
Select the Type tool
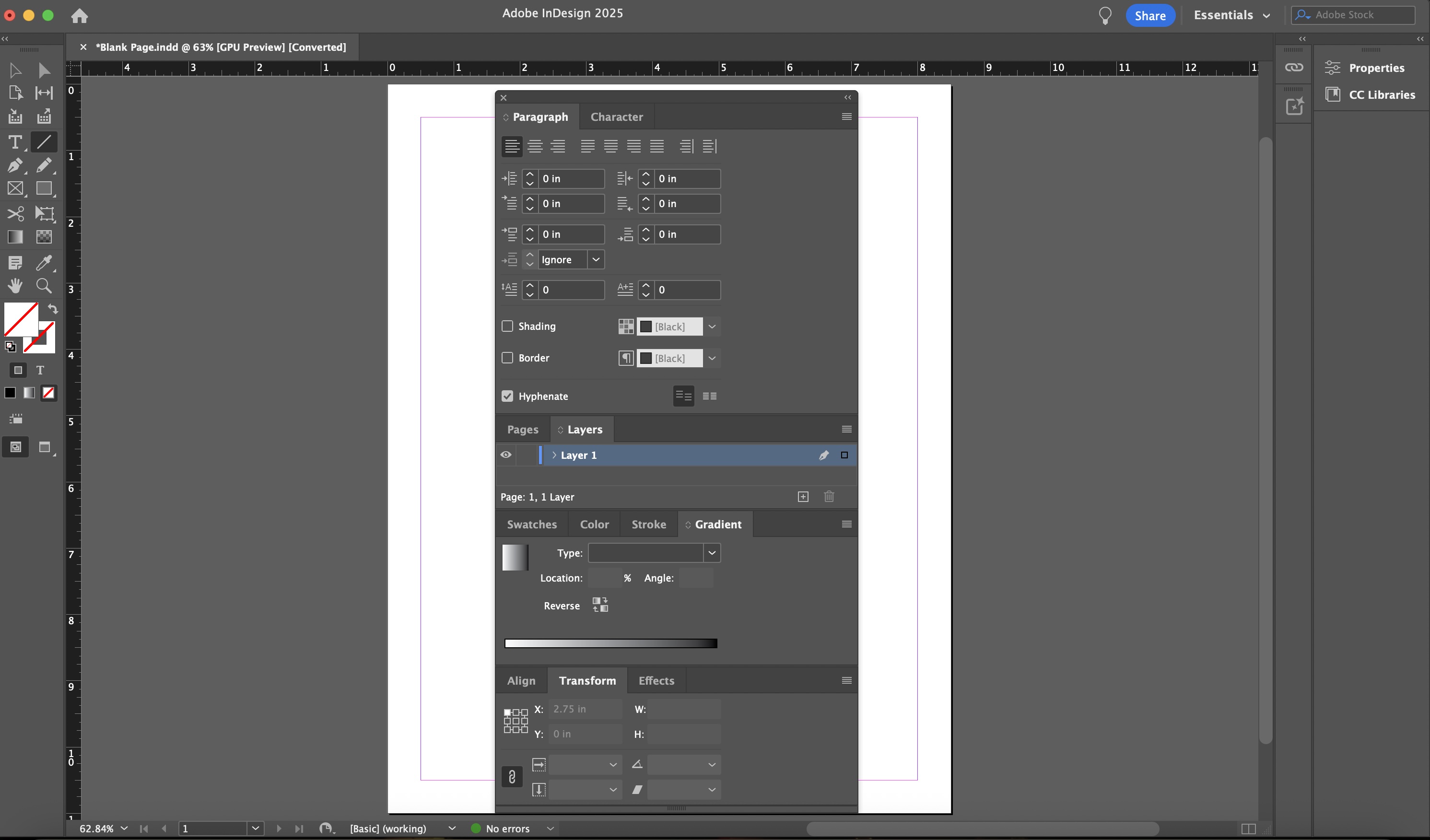15,142
